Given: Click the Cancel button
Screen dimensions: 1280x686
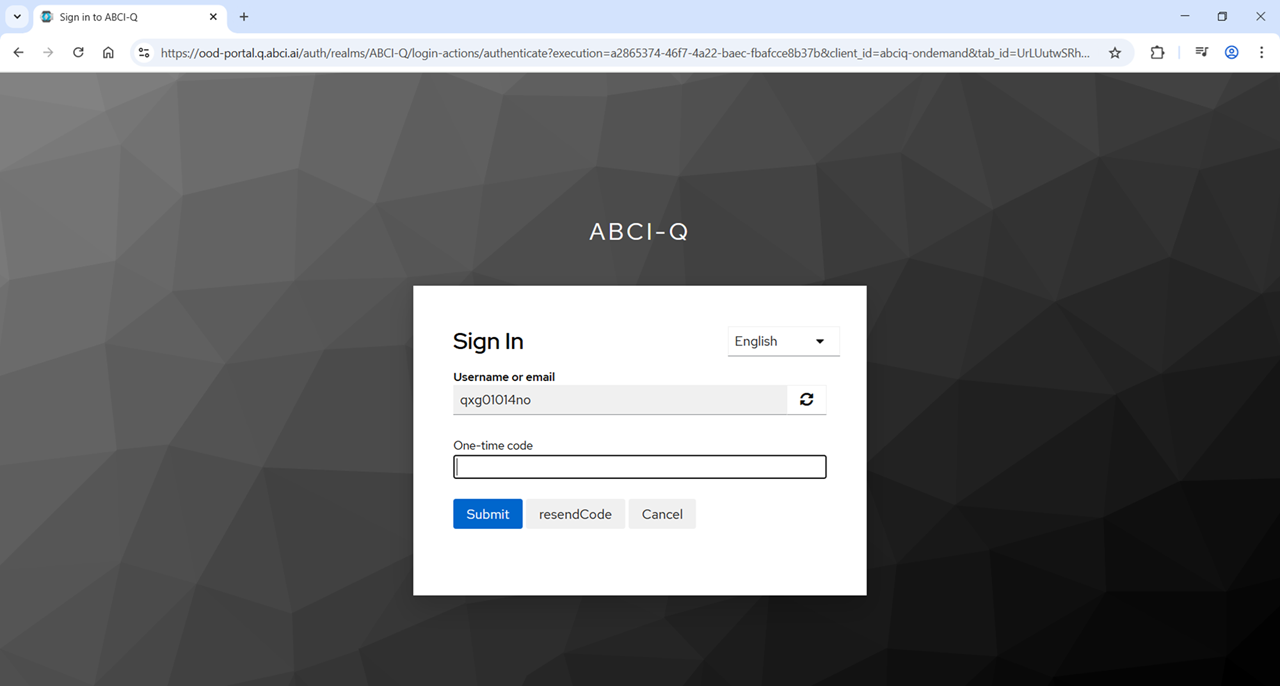Looking at the screenshot, I should [662, 514].
